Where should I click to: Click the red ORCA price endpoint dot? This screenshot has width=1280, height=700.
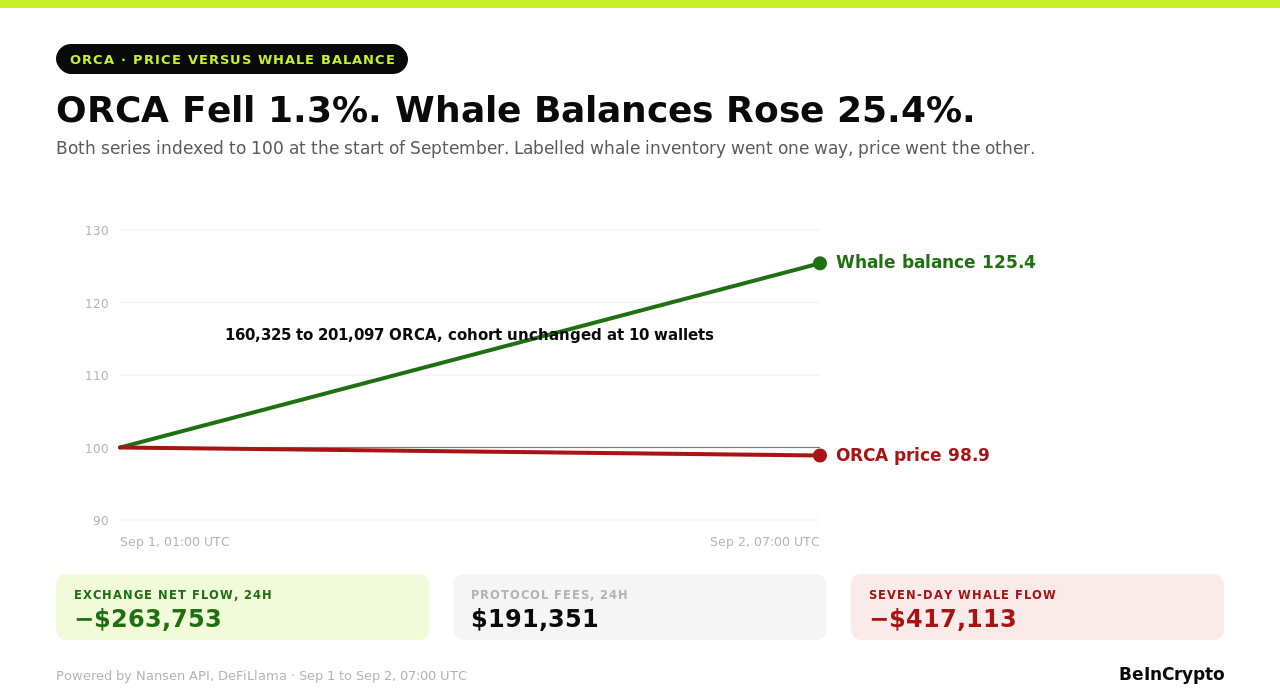820,455
